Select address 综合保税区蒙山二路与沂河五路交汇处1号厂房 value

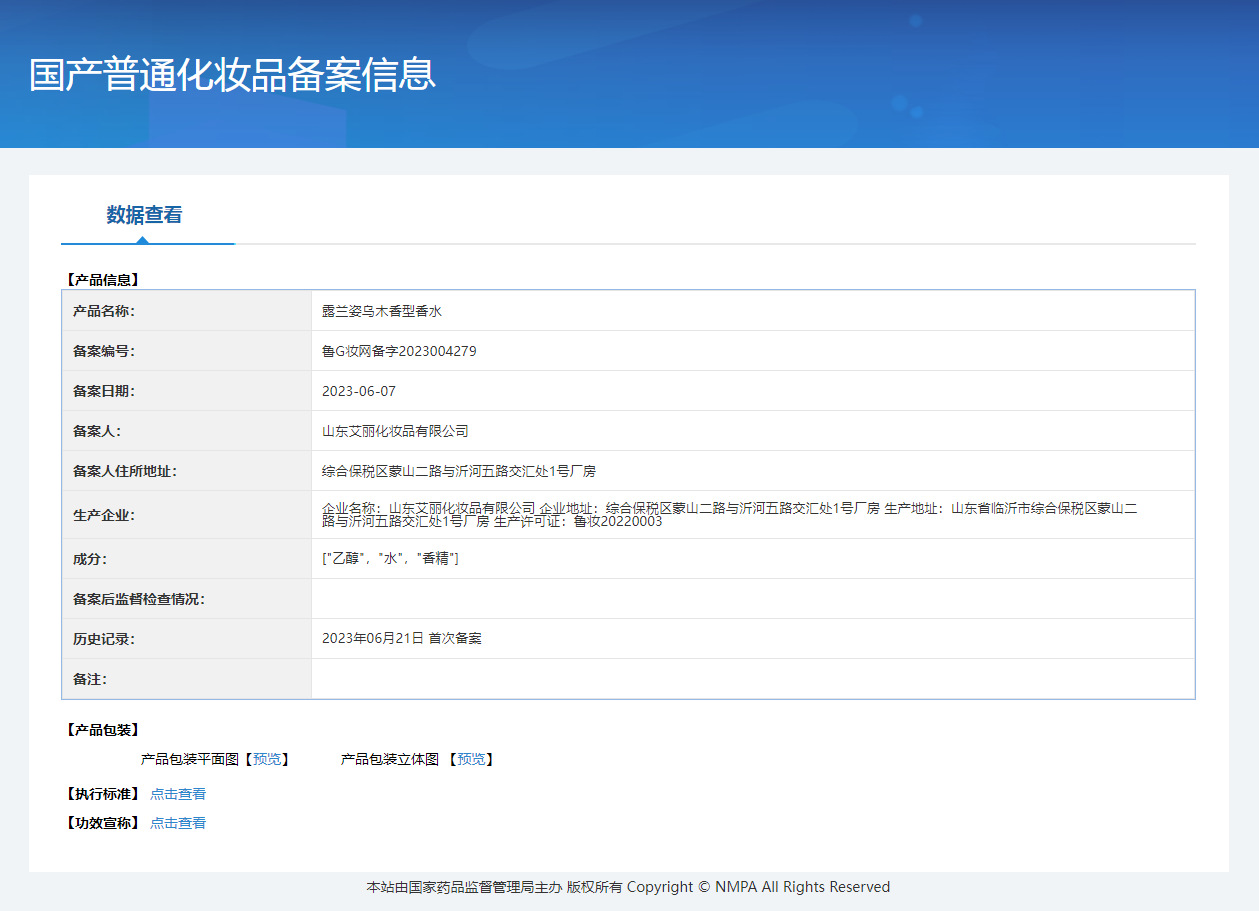pyautogui.click(x=459, y=471)
